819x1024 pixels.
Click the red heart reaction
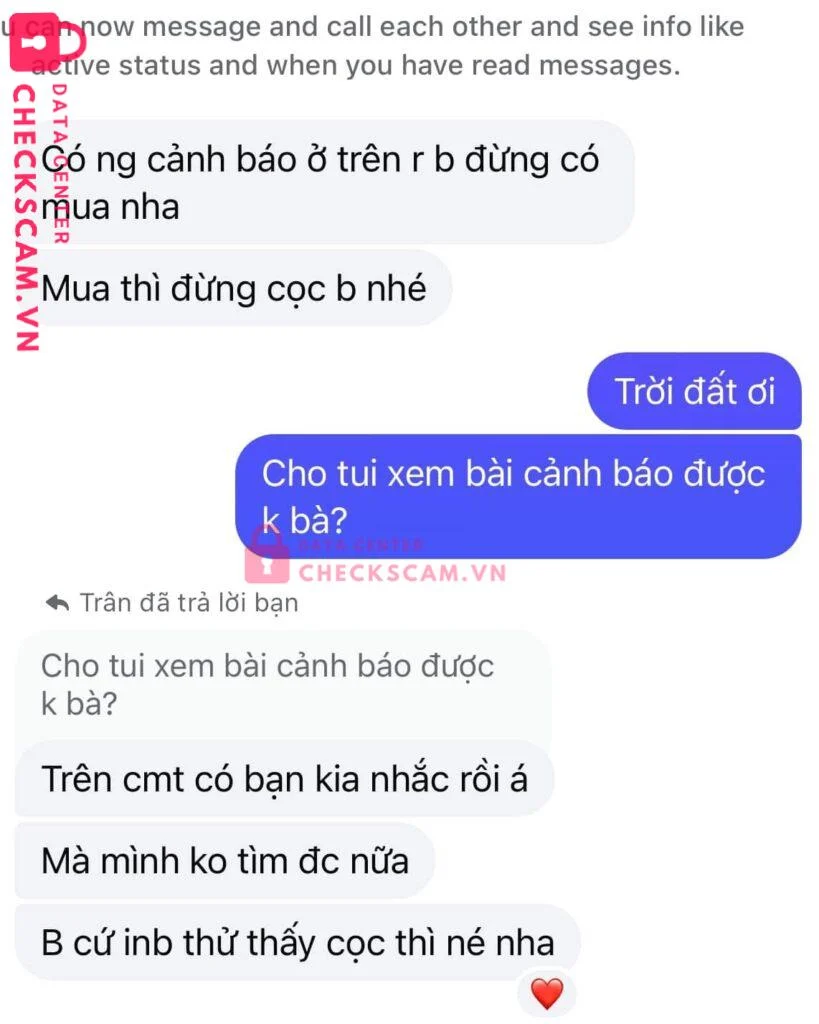(547, 993)
